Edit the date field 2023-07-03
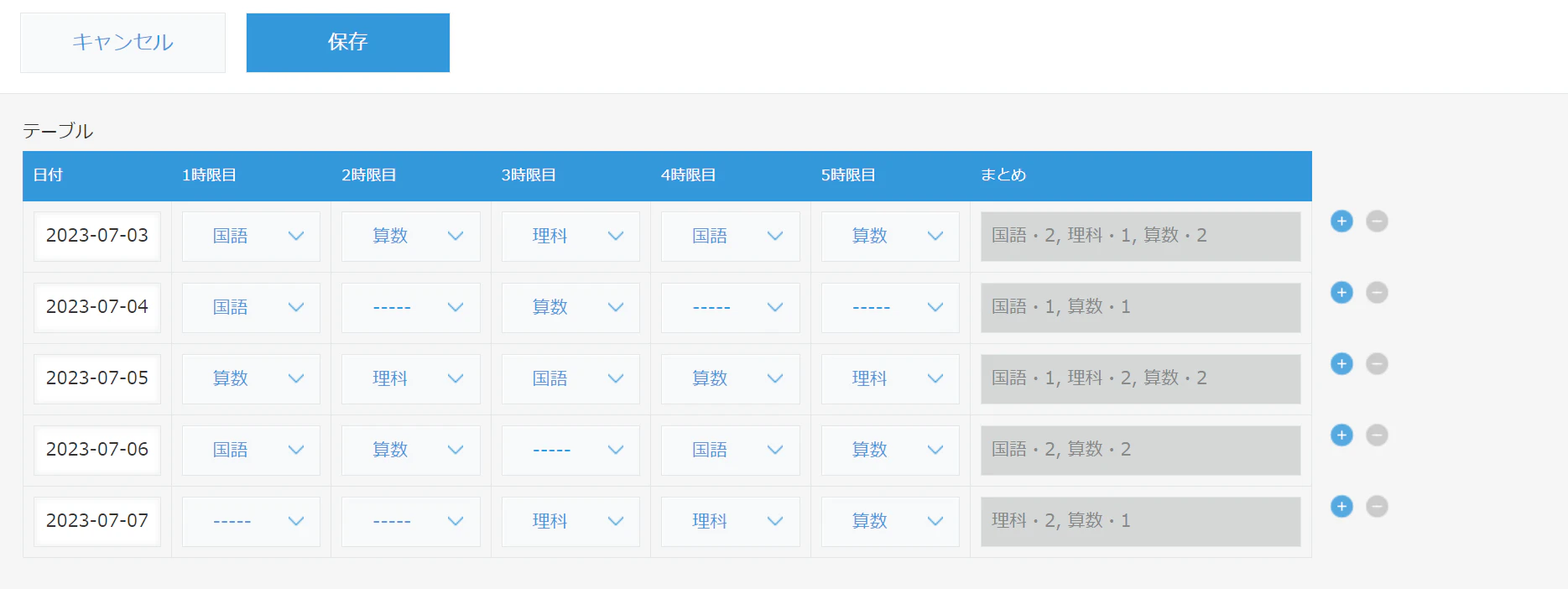 (x=97, y=237)
